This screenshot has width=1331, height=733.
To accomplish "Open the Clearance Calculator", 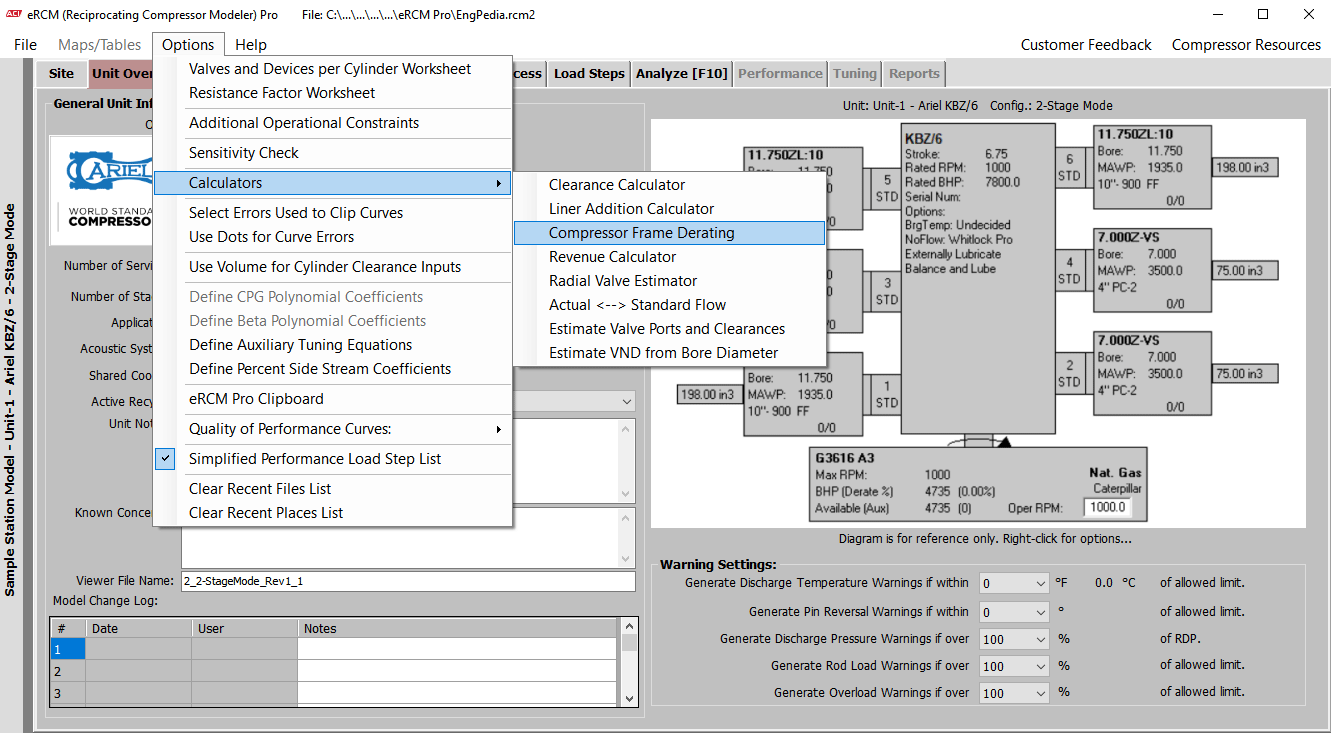I will click(x=669, y=185).
